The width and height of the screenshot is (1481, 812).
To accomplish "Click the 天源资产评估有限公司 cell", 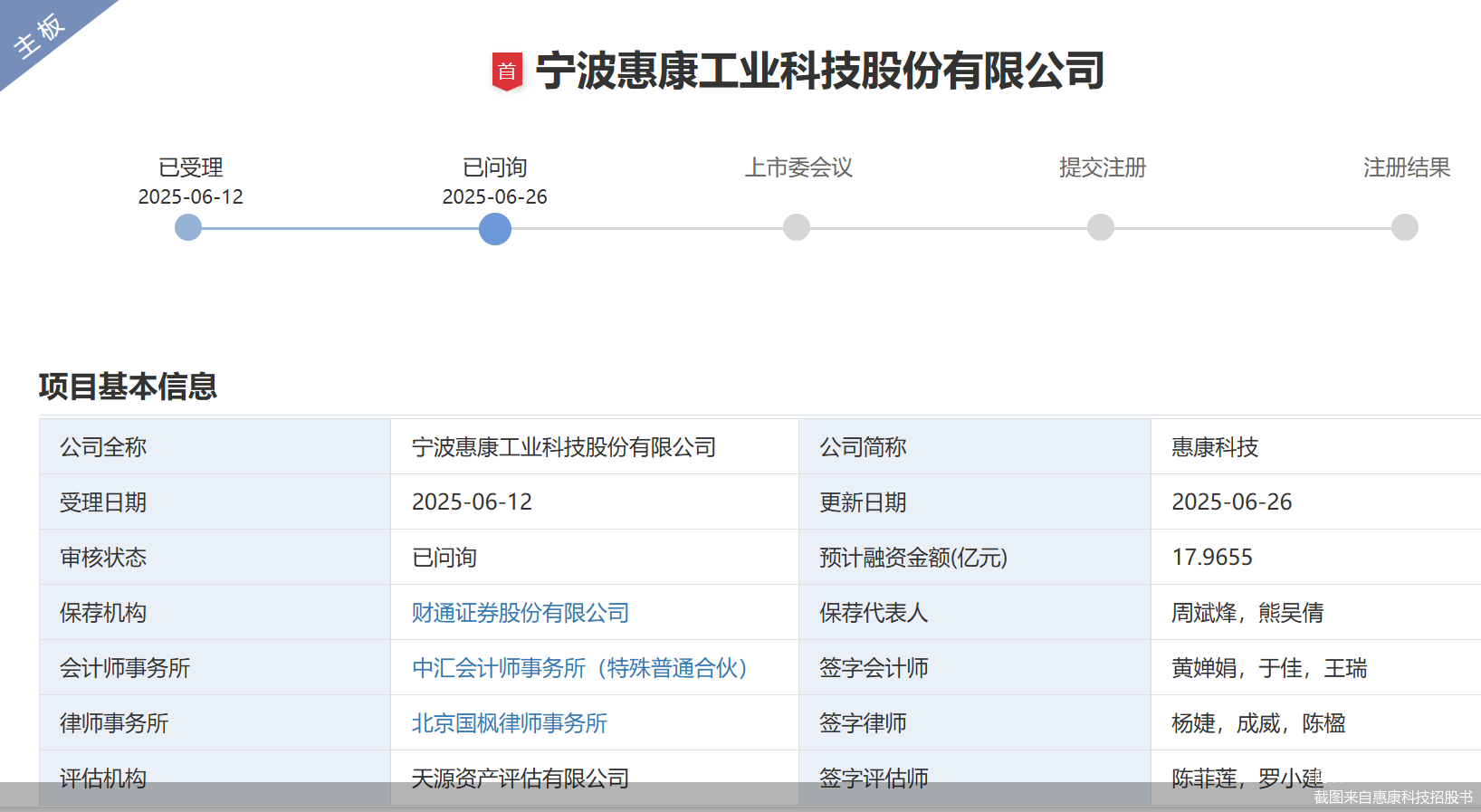I will tap(521, 778).
